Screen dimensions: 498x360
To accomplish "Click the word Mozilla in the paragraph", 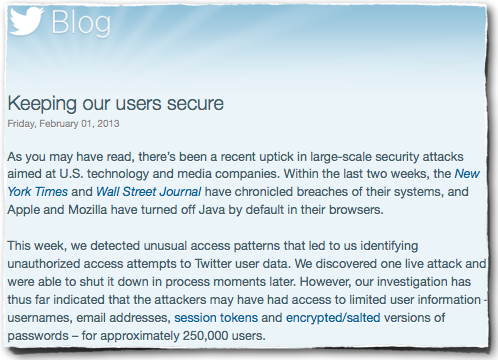I will coord(88,210).
